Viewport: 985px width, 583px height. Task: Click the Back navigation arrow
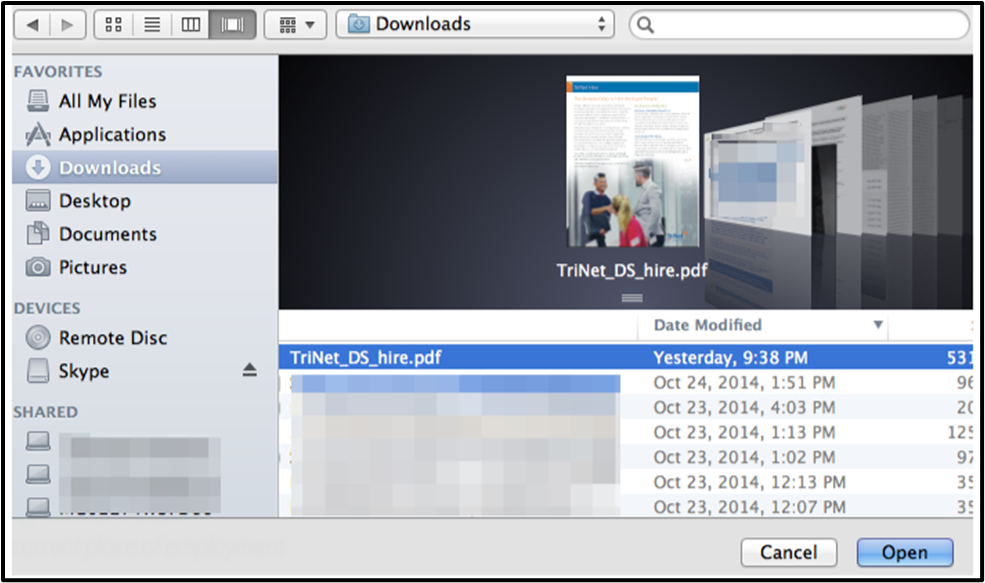coord(32,24)
